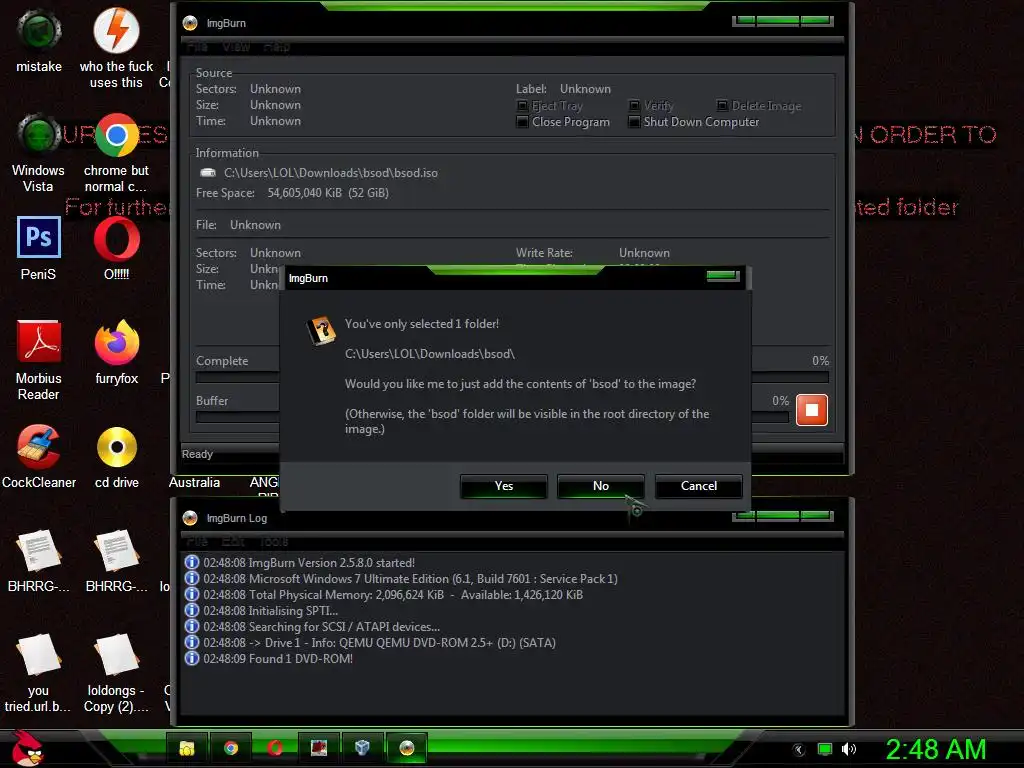Open the Help menu in ImgBurn main window
The width and height of the screenshot is (1024, 768).
[277, 47]
